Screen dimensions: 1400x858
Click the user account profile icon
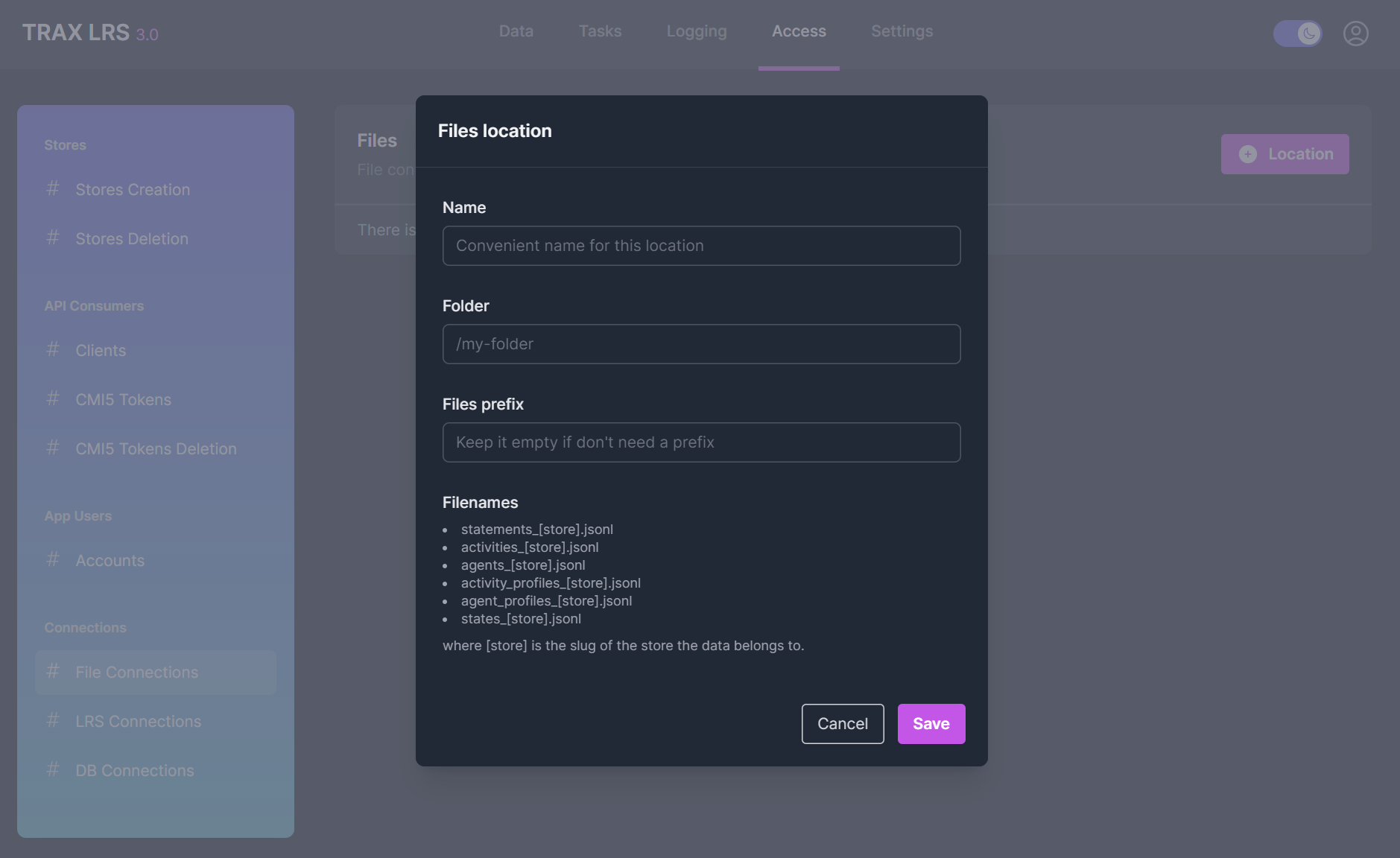click(x=1355, y=34)
